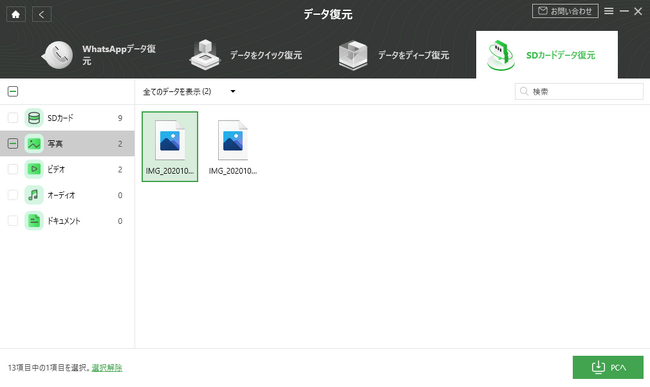Open the データをクイック復元 tab
Screen dimensions: 650x387
pyautogui.click(x=245, y=55)
